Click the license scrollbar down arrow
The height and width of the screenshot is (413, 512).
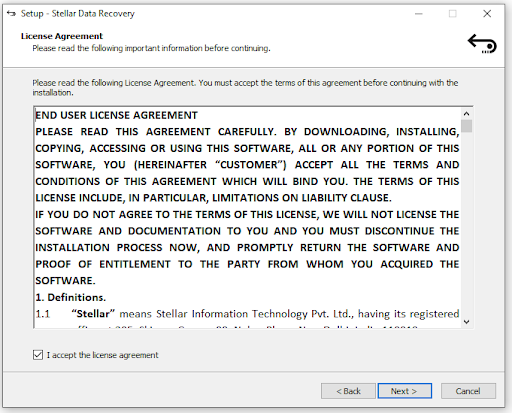click(467, 322)
